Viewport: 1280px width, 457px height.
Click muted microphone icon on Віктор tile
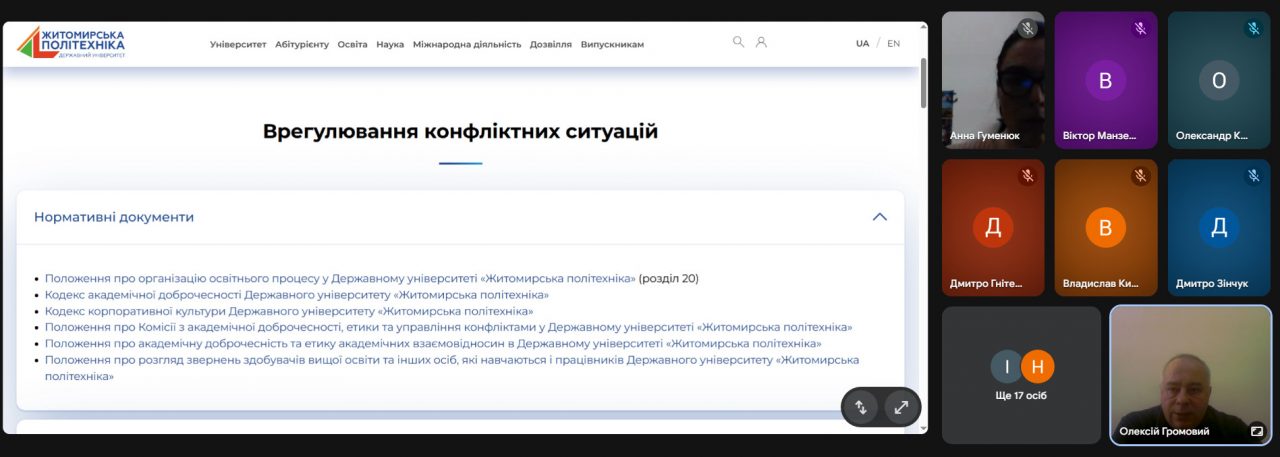1140,29
